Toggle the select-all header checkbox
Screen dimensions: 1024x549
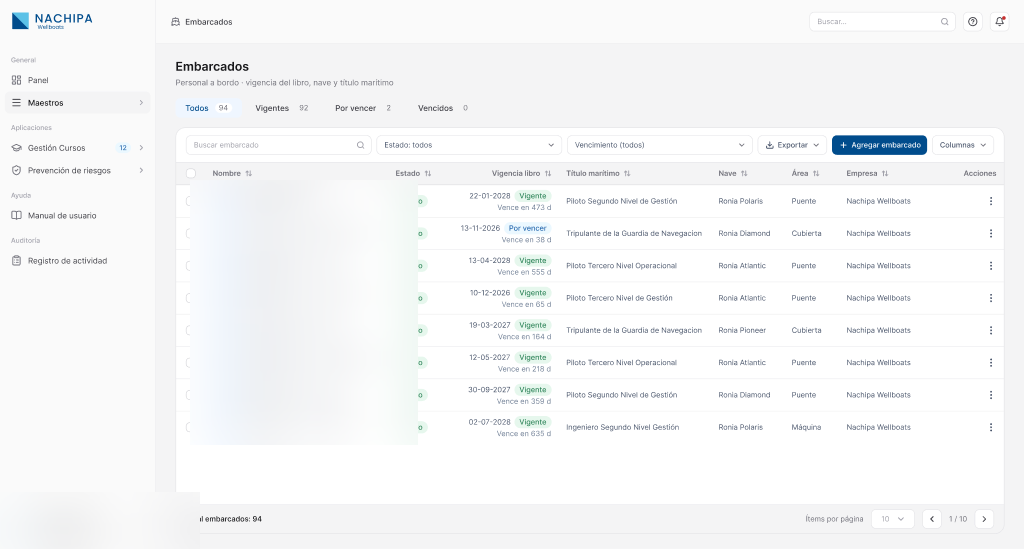coord(191,174)
